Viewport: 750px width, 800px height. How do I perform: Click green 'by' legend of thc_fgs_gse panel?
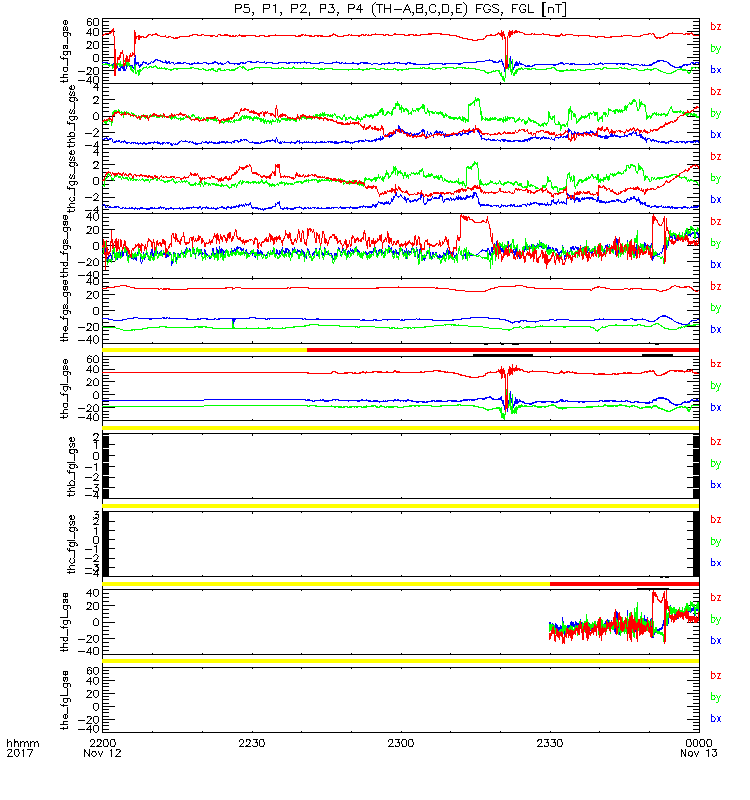[716, 178]
